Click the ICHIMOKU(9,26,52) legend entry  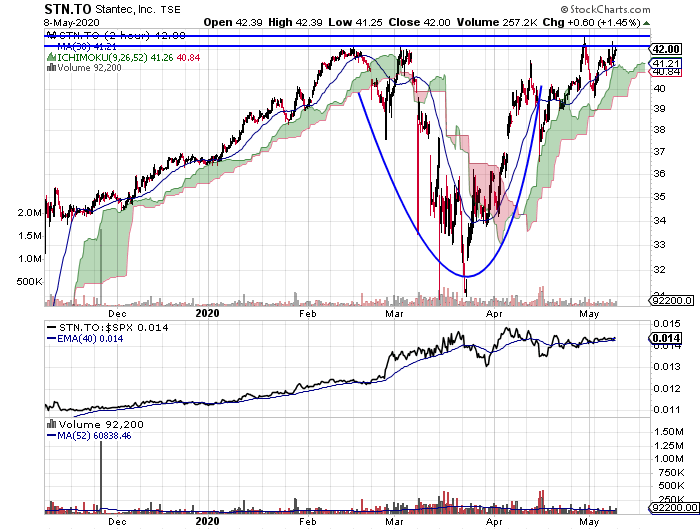click(127, 58)
